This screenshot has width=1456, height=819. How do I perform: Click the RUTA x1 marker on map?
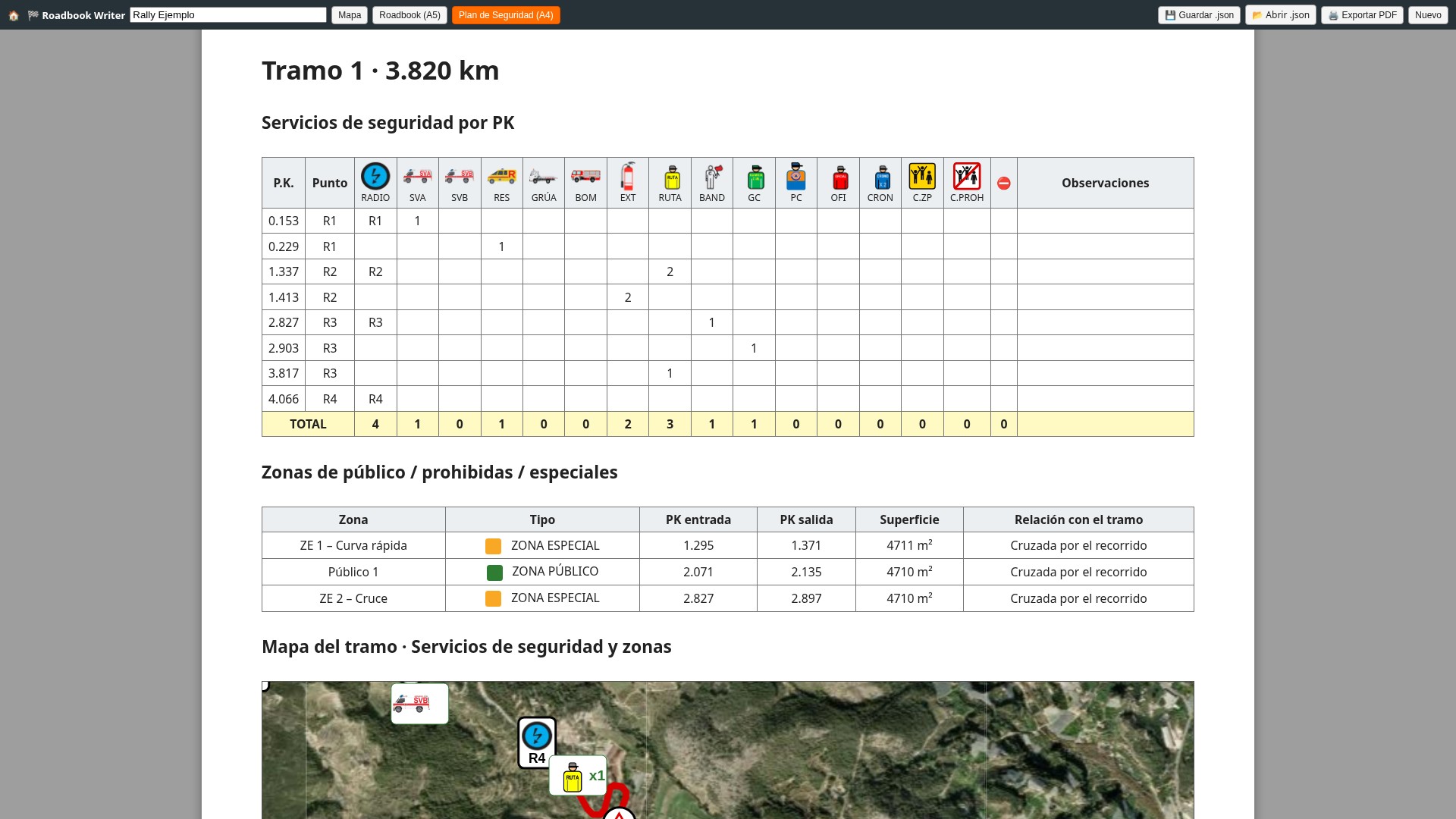[x=578, y=776]
